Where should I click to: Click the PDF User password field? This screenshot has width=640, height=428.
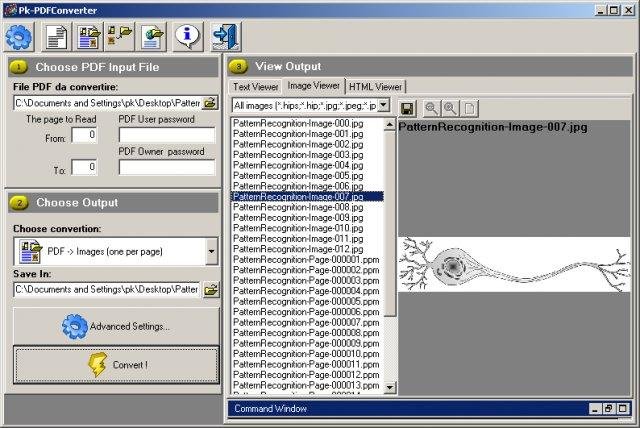[167, 135]
